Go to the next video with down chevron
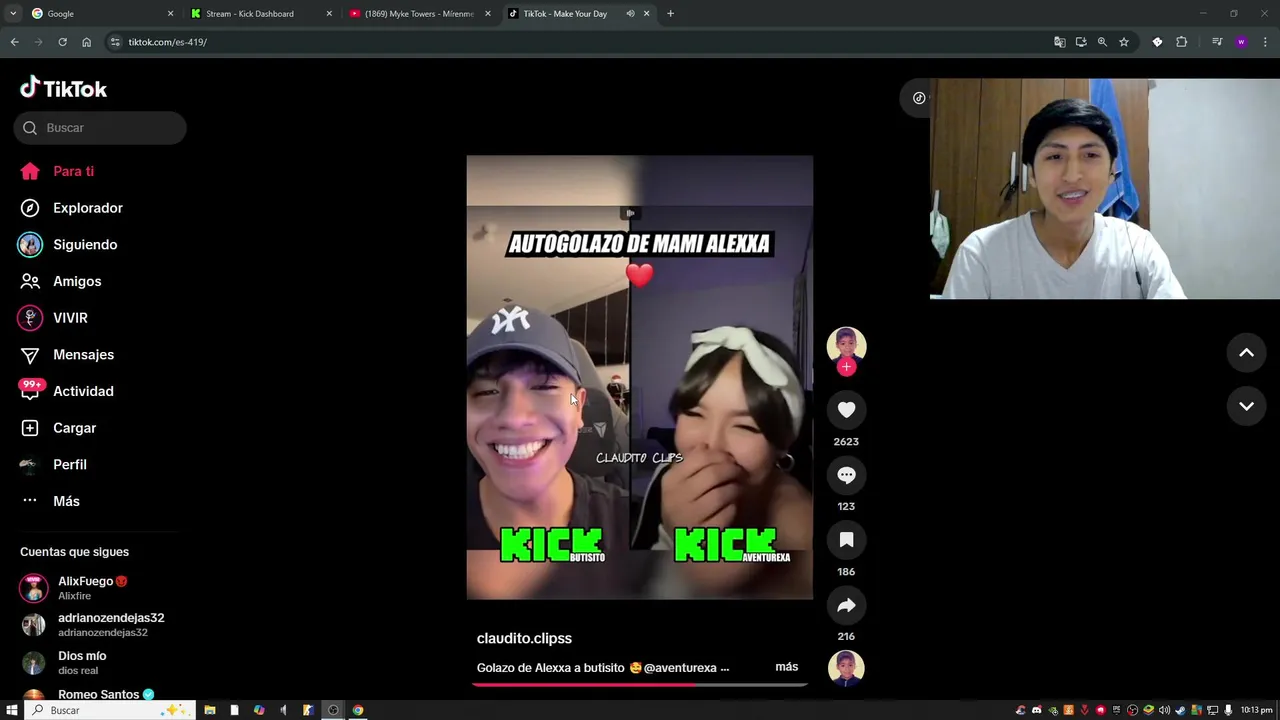This screenshot has width=1280, height=720. (1246, 406)
